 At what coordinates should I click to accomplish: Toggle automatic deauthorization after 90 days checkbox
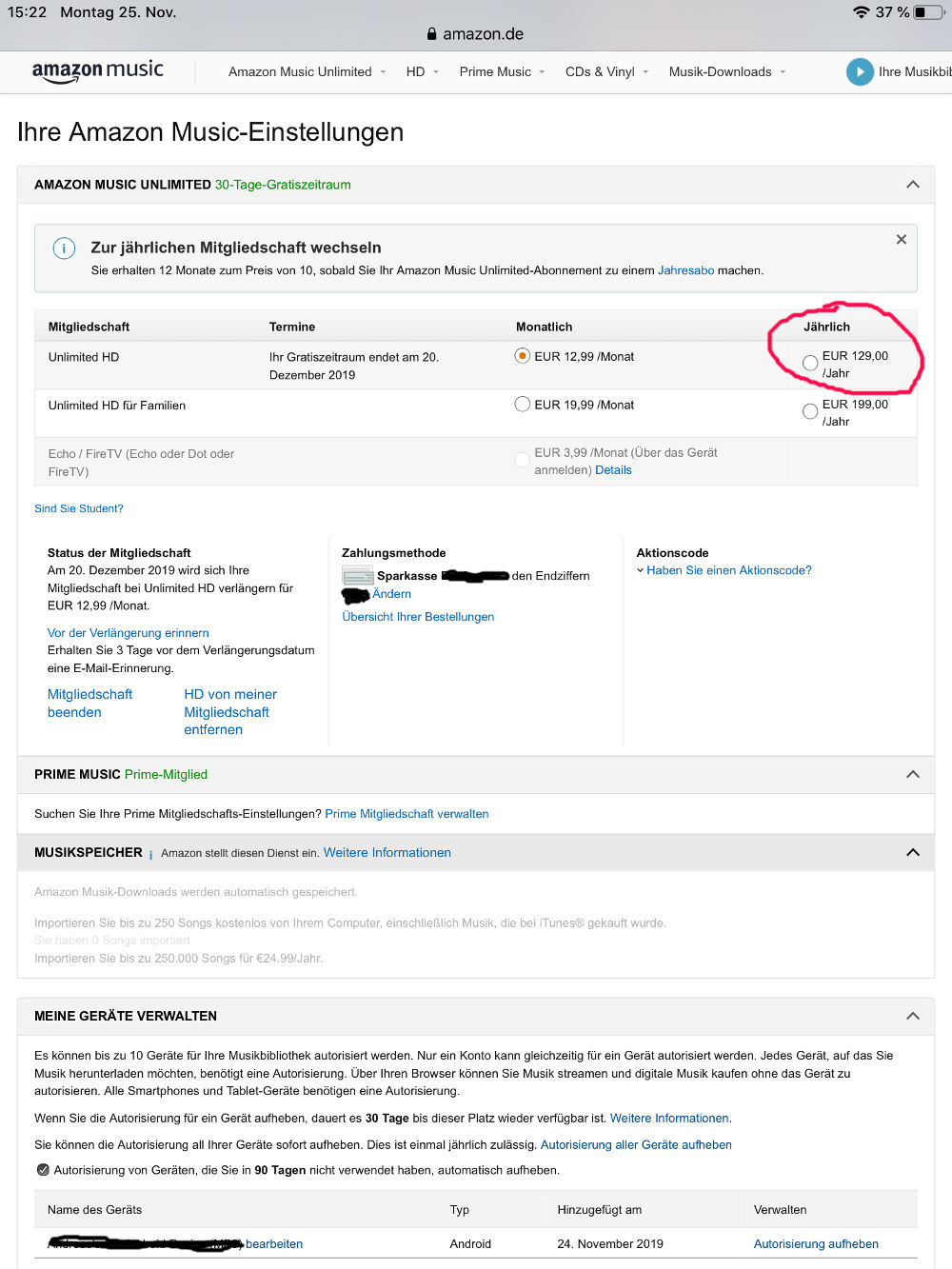click(43, 1170)
